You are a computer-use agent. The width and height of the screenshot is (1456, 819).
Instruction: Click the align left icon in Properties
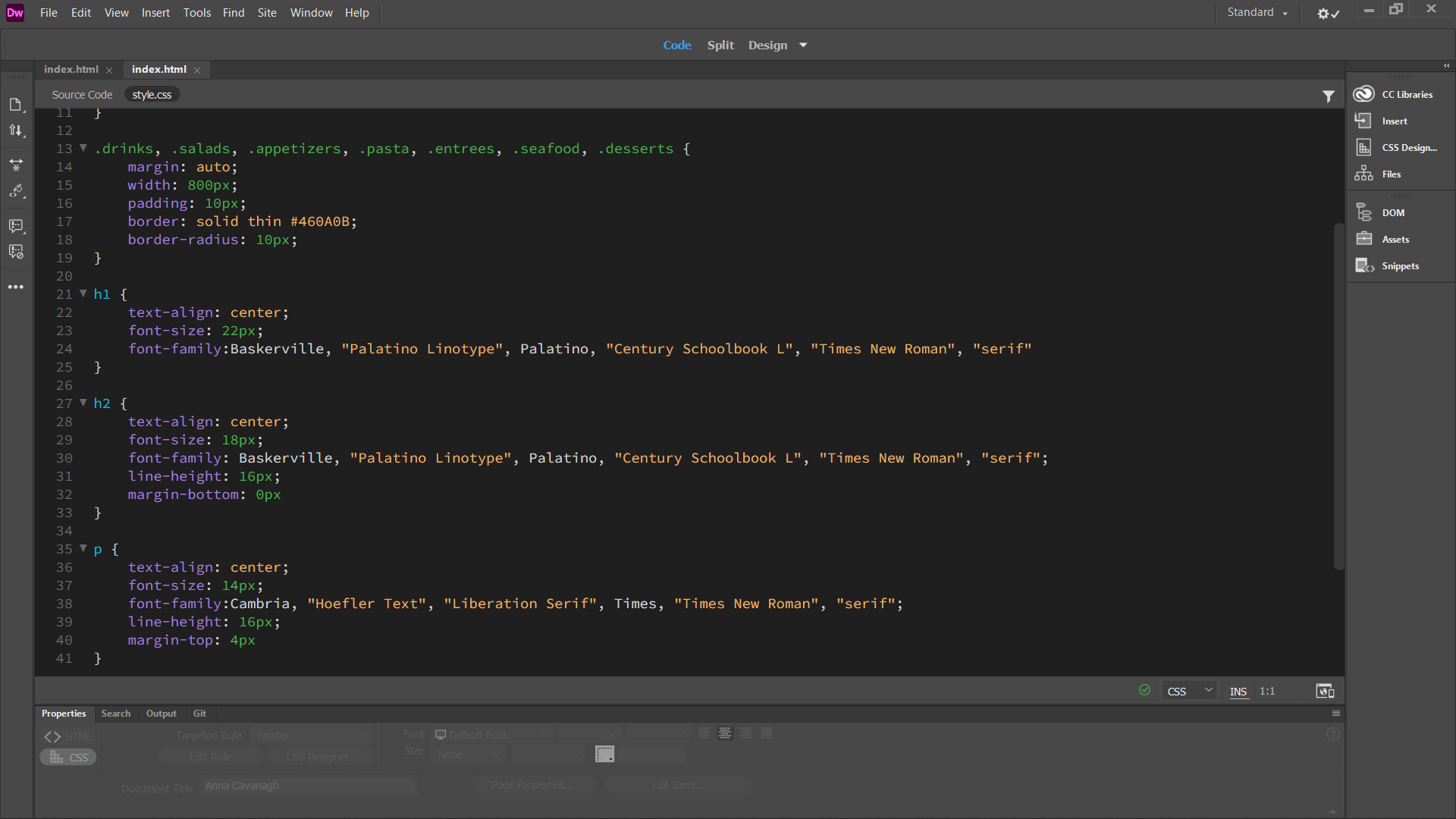tap(704, 733)
